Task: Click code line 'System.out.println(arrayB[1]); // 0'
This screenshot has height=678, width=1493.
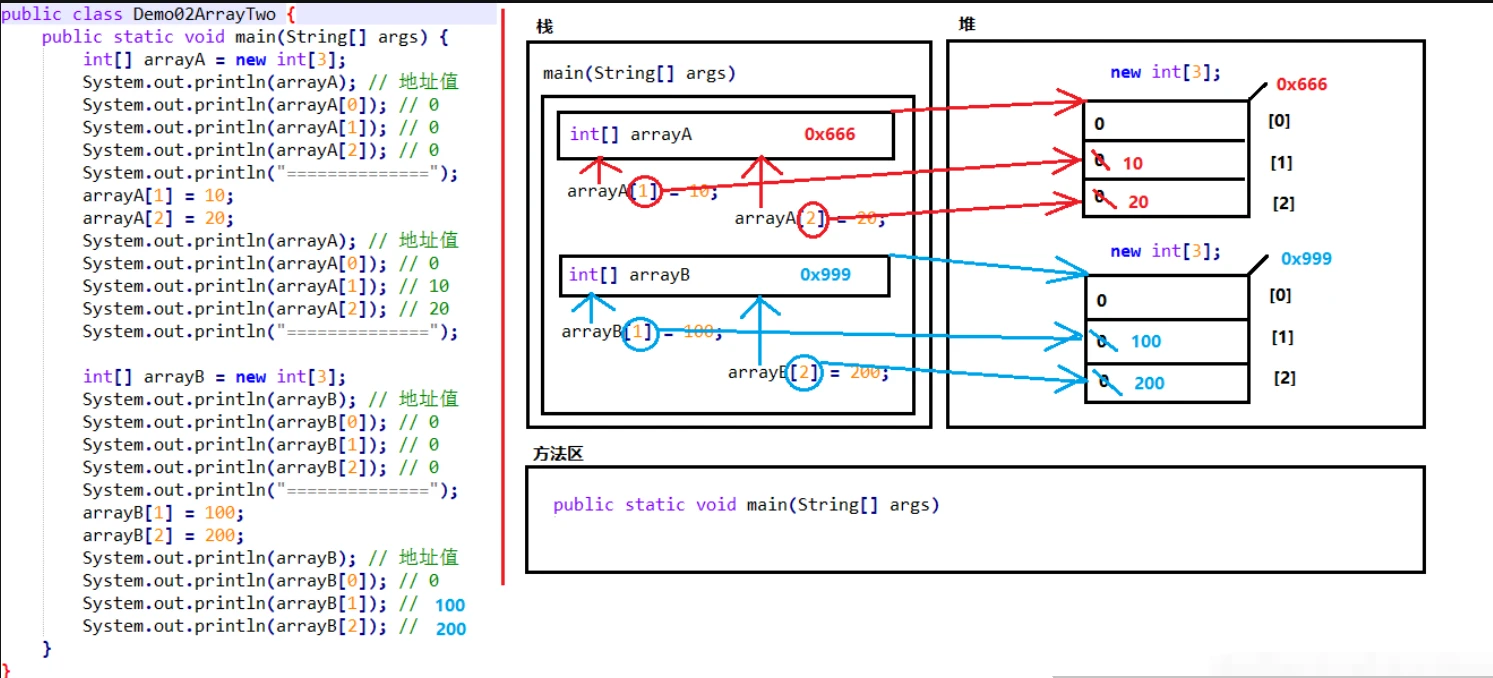Action: click(x=261, y=444)
